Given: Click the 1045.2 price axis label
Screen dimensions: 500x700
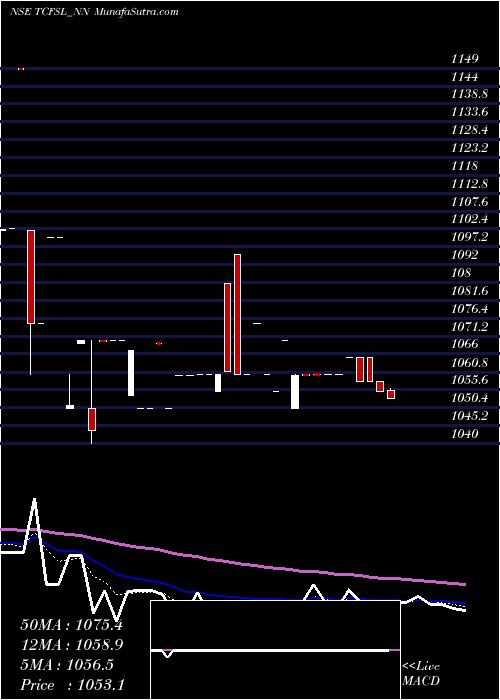Looking at the screenshot, I should pyautogui.click(x=469, y=415).
